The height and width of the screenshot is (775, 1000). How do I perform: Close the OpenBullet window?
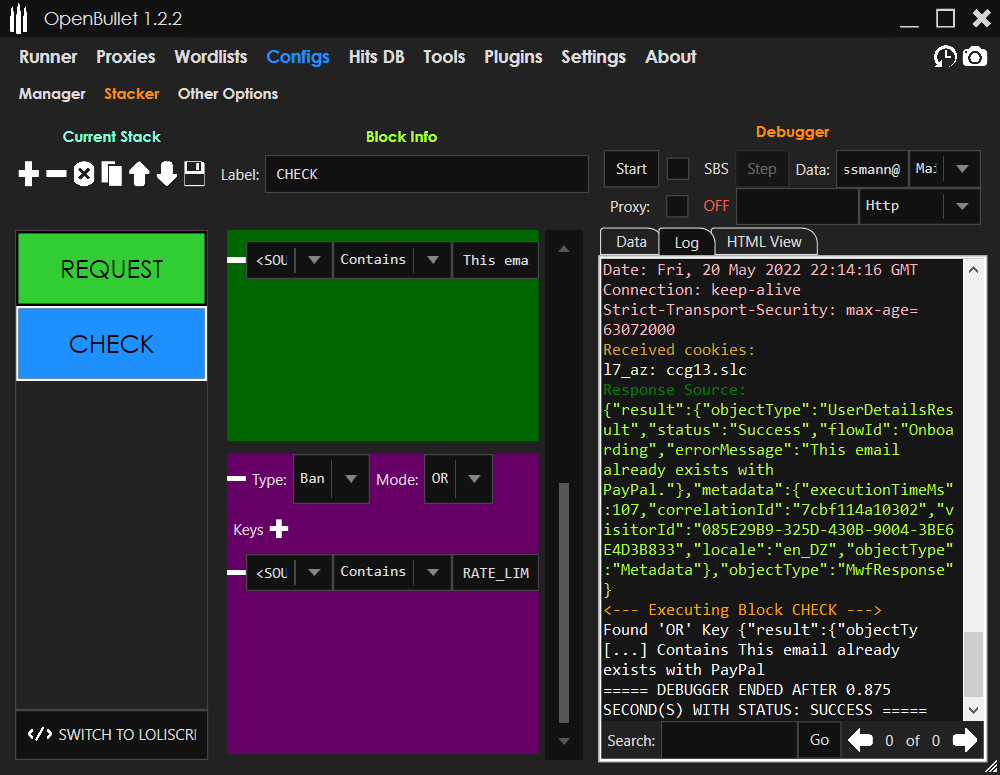982,18
